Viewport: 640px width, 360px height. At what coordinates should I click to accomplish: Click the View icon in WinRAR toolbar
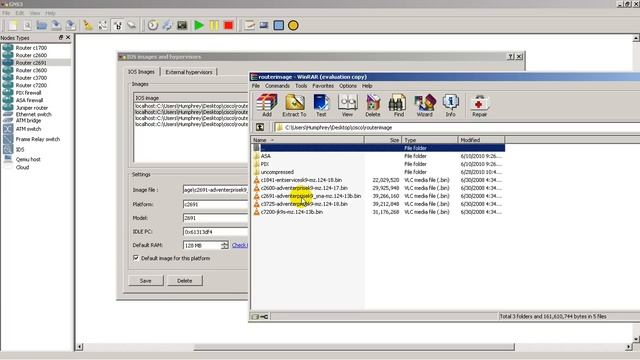pyautogui.click(x=347, y=105)
